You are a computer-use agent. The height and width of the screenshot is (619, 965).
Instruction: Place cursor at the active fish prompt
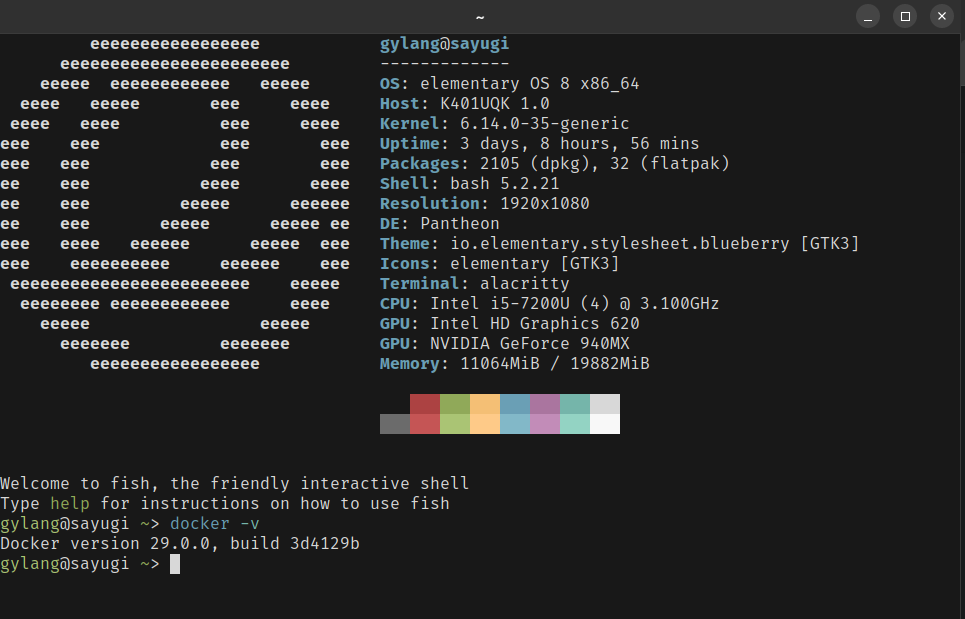tap(175, 564)
